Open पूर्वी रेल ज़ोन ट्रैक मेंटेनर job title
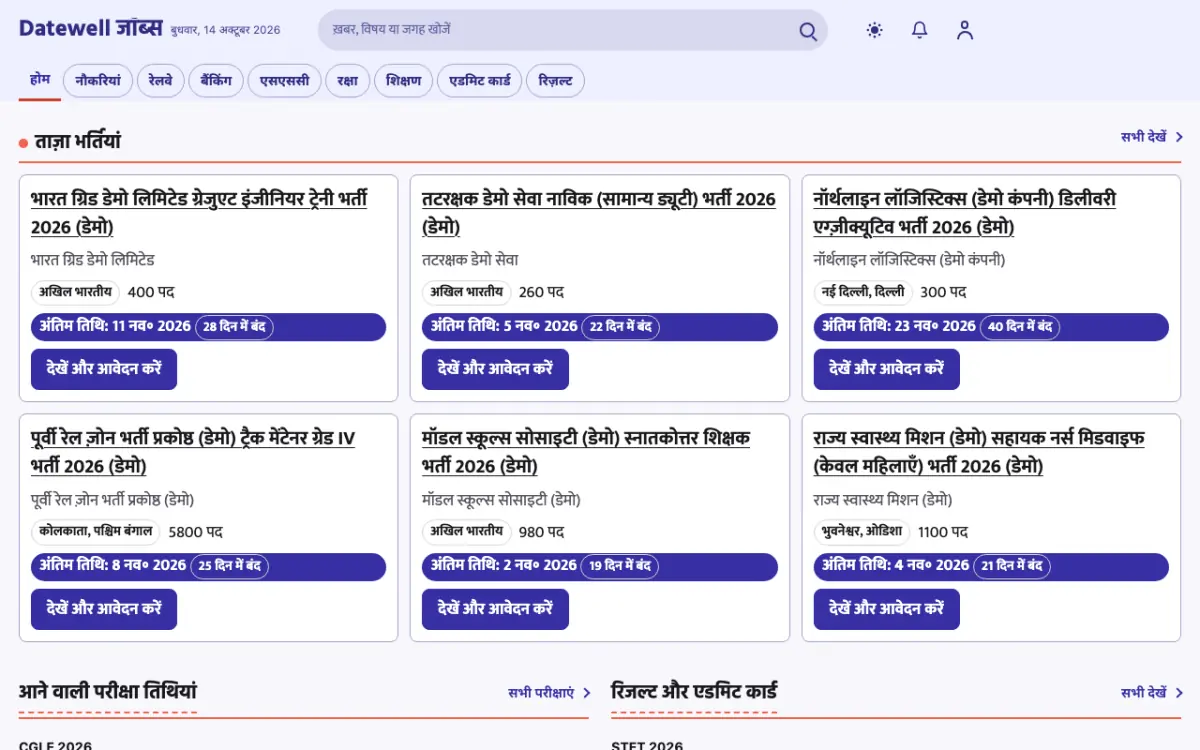The image size is (1200, 750). [x=193, y=452]
